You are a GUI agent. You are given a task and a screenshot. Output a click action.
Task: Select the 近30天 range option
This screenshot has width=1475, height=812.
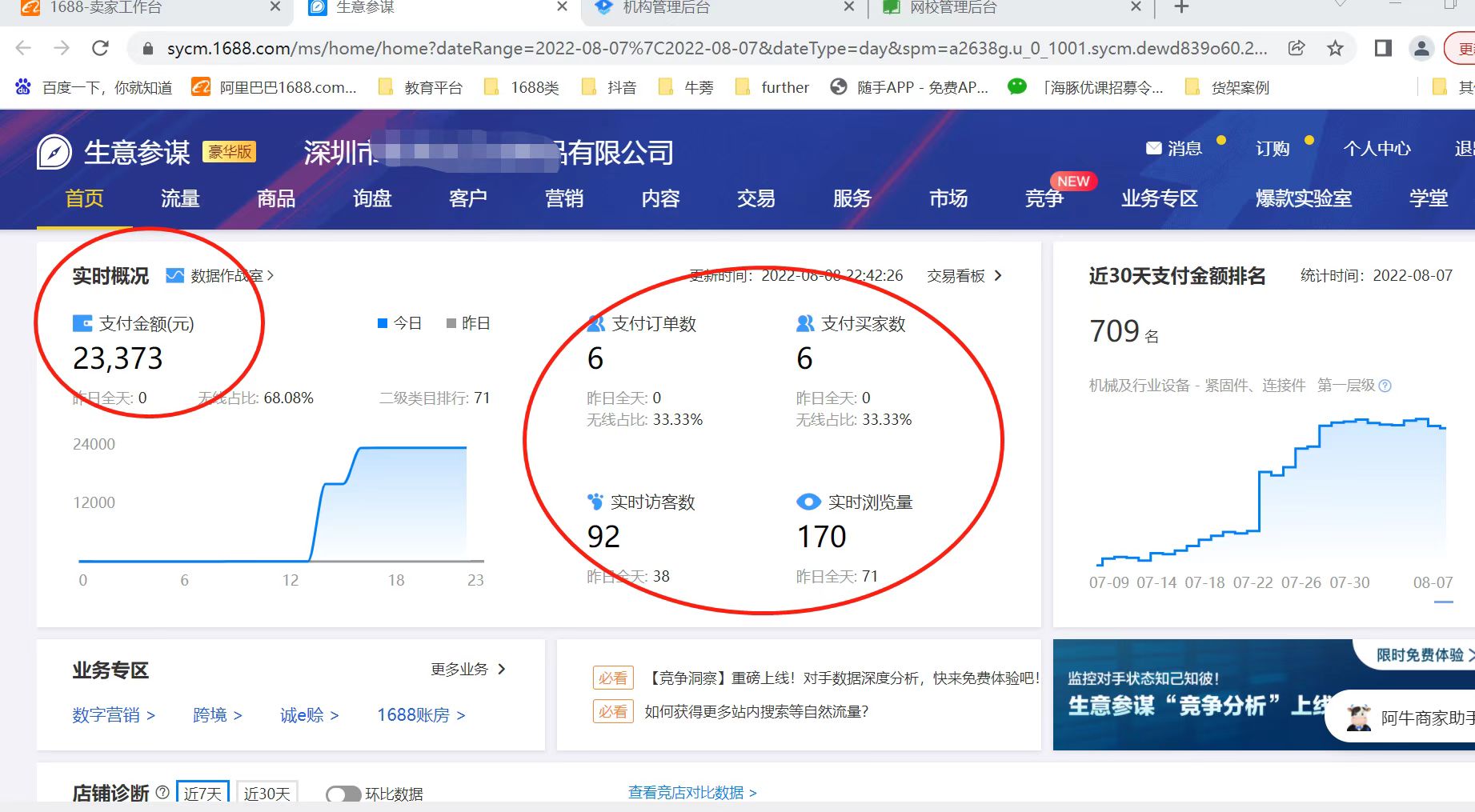pos(267,794)
